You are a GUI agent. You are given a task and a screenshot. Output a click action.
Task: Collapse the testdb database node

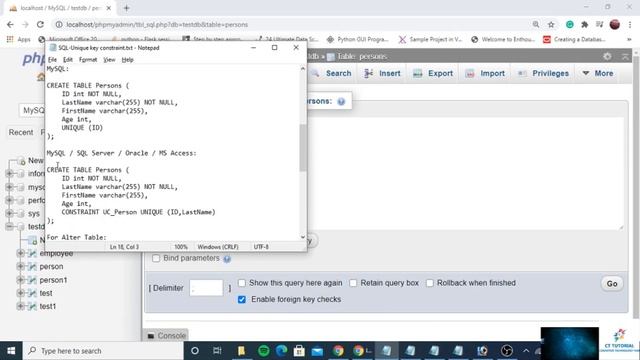[x=9, y=227]
